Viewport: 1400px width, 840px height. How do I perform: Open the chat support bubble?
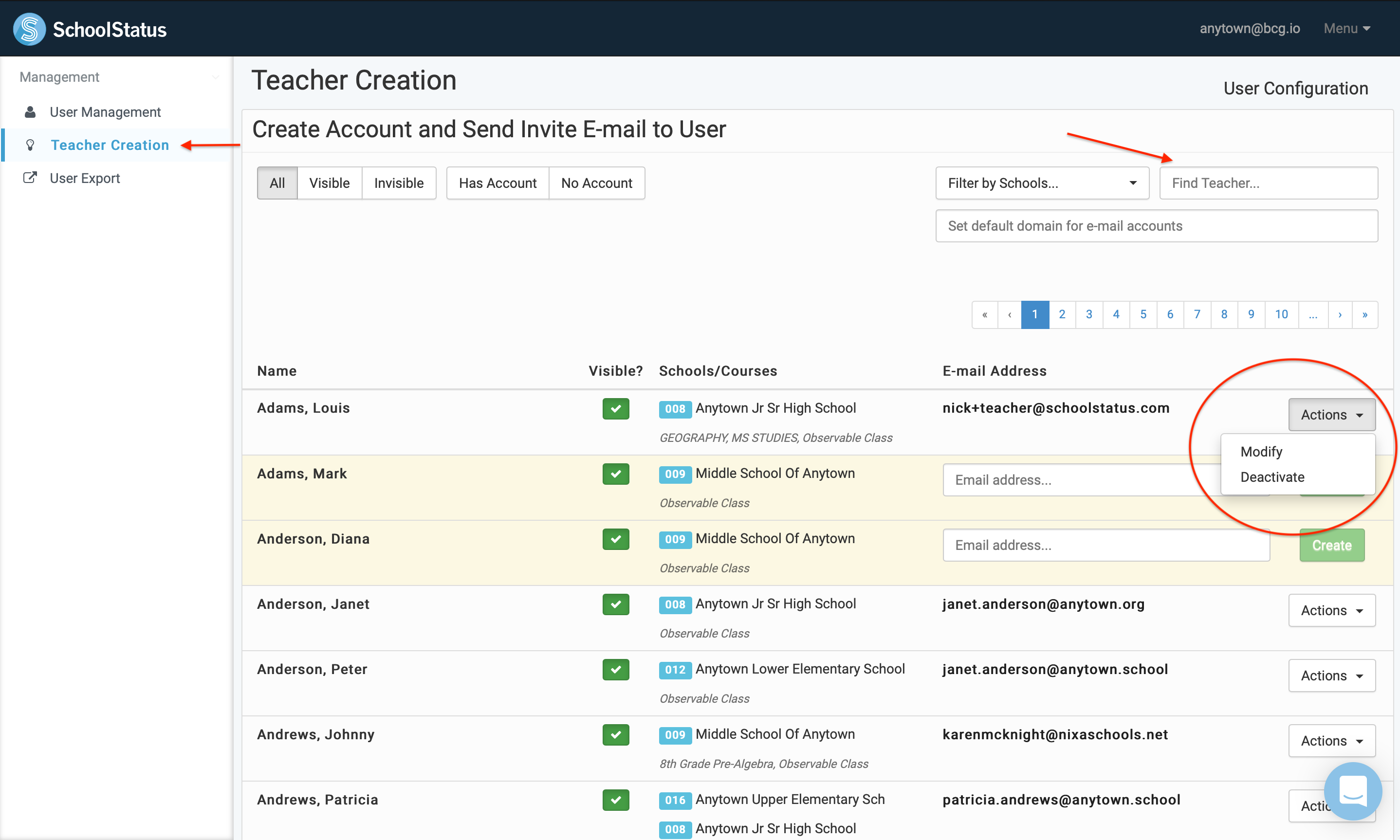(1353, 791)
